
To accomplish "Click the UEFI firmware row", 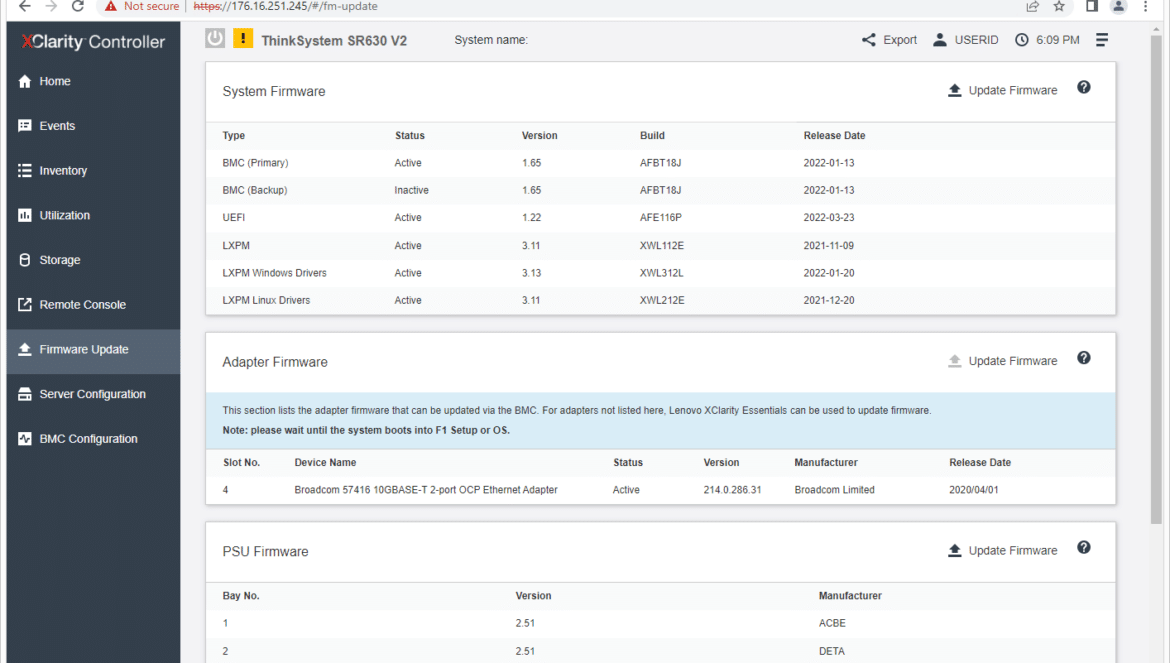I will (x=660, y=218).
